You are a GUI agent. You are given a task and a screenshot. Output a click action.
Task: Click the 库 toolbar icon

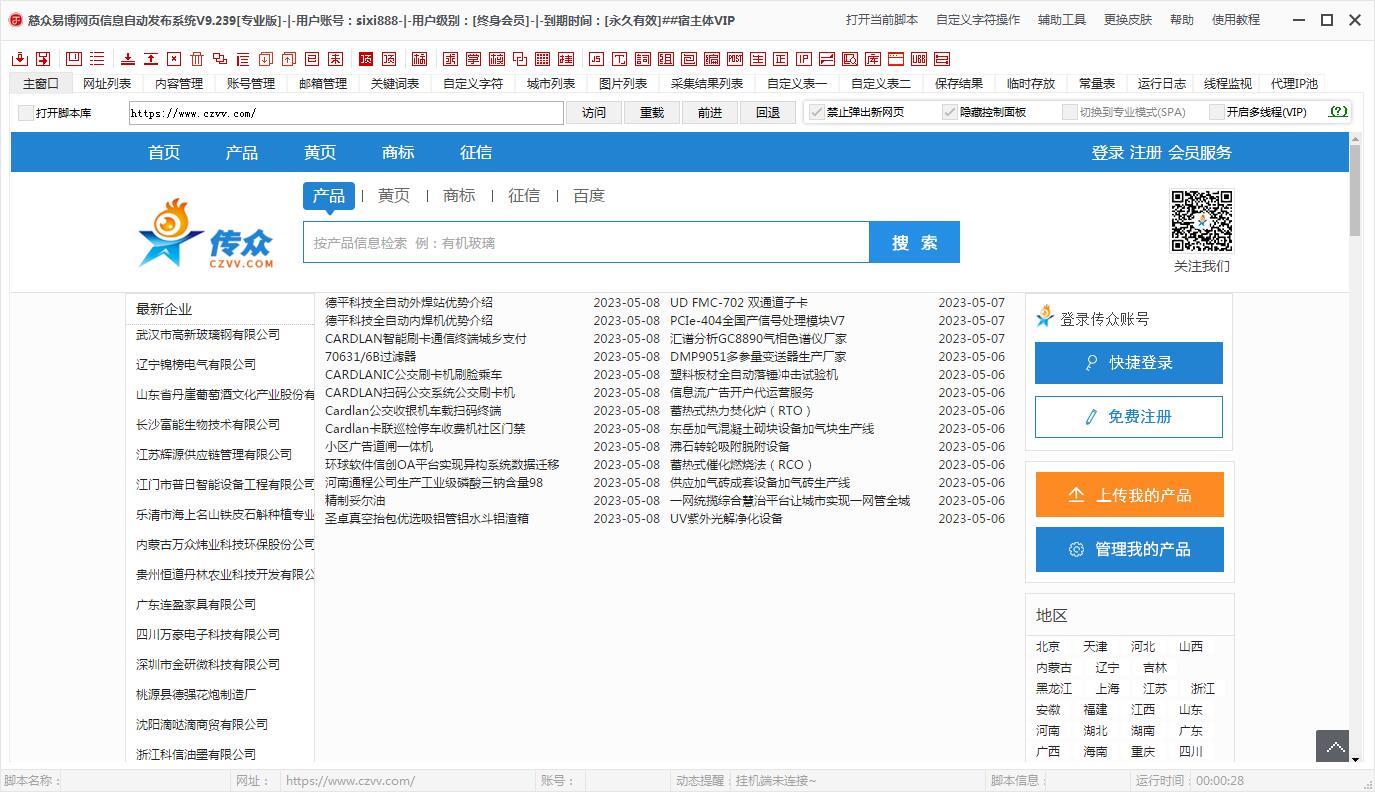pos(872,59)
